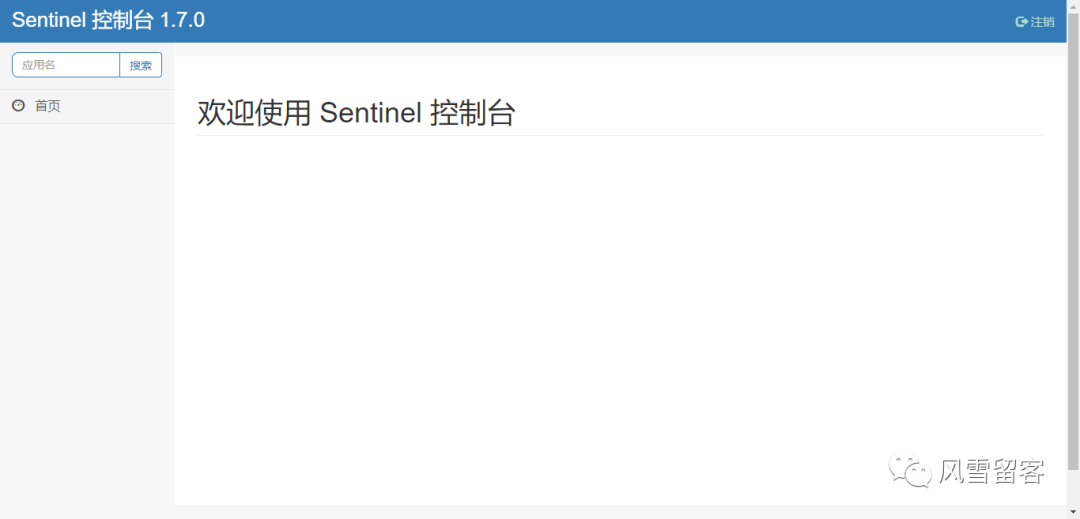Focus the 应用名 search input field
This screenshot has width=1080, height=519.
tap(66, 65)
